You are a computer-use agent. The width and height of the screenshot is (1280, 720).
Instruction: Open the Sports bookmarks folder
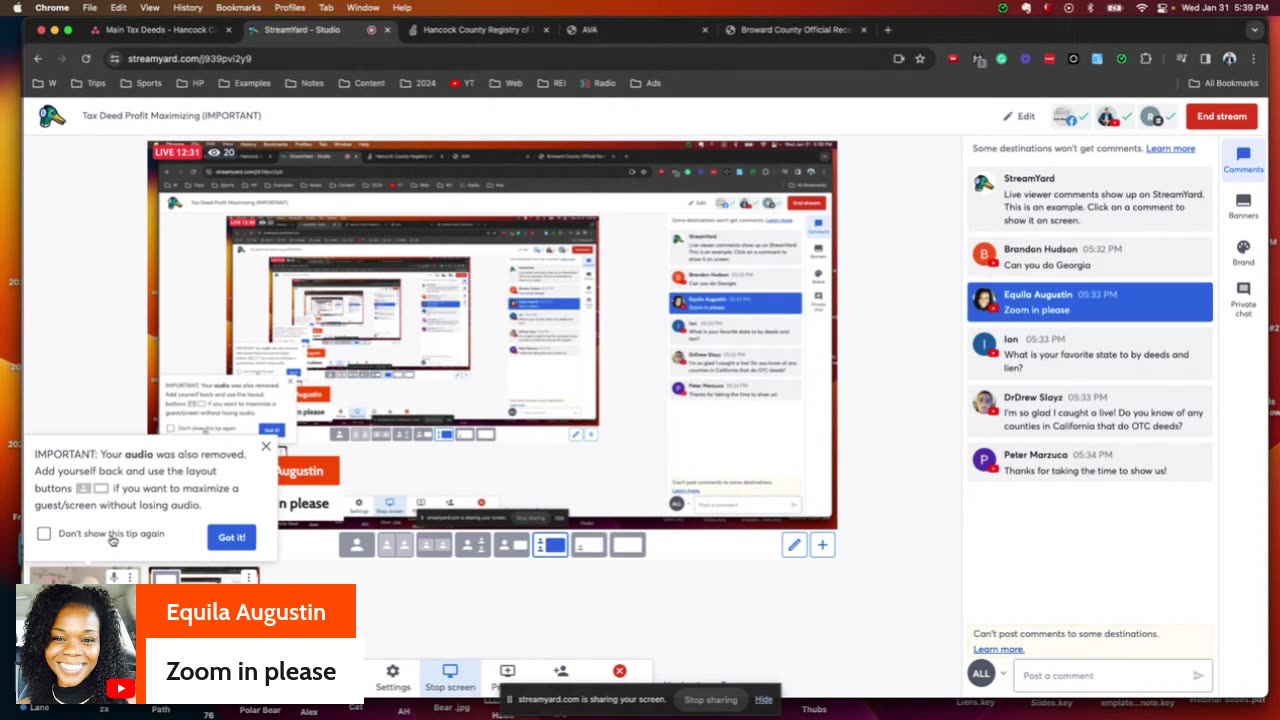140,83
